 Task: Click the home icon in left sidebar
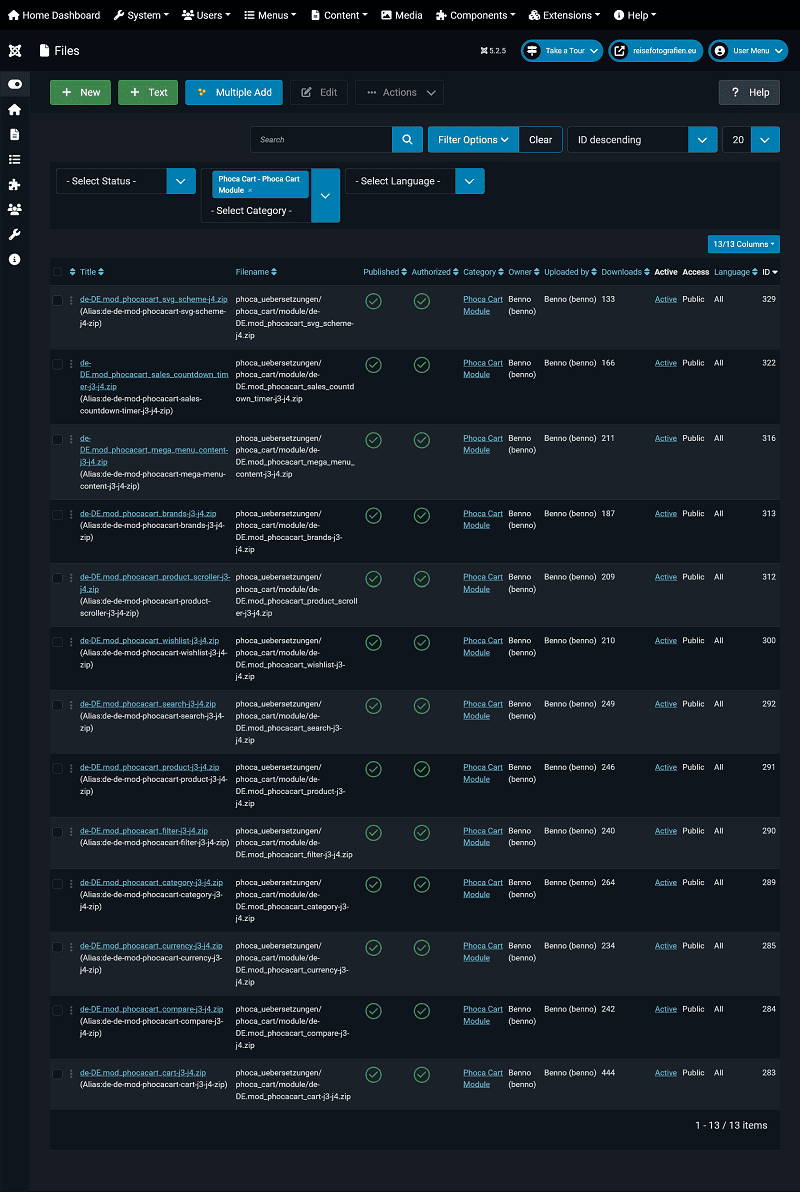14,109
